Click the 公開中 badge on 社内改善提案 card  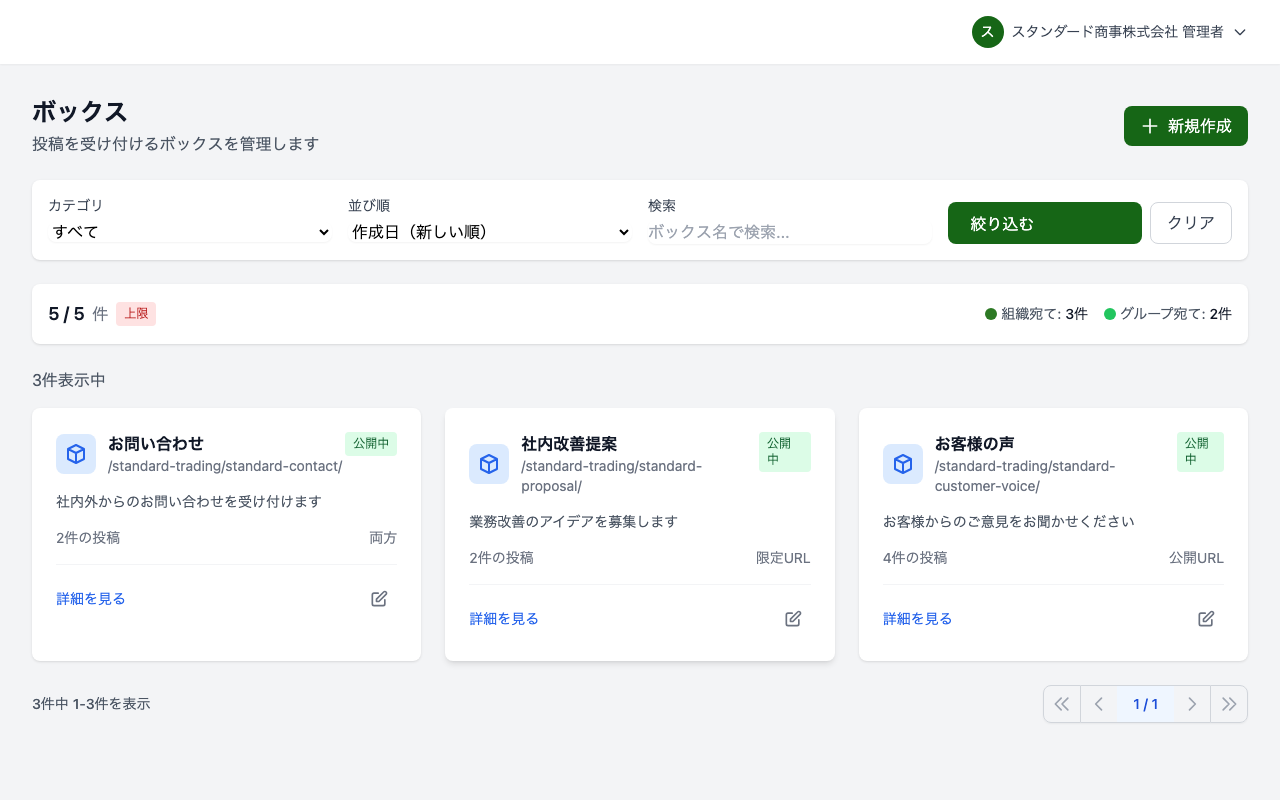tap(784, 452)
